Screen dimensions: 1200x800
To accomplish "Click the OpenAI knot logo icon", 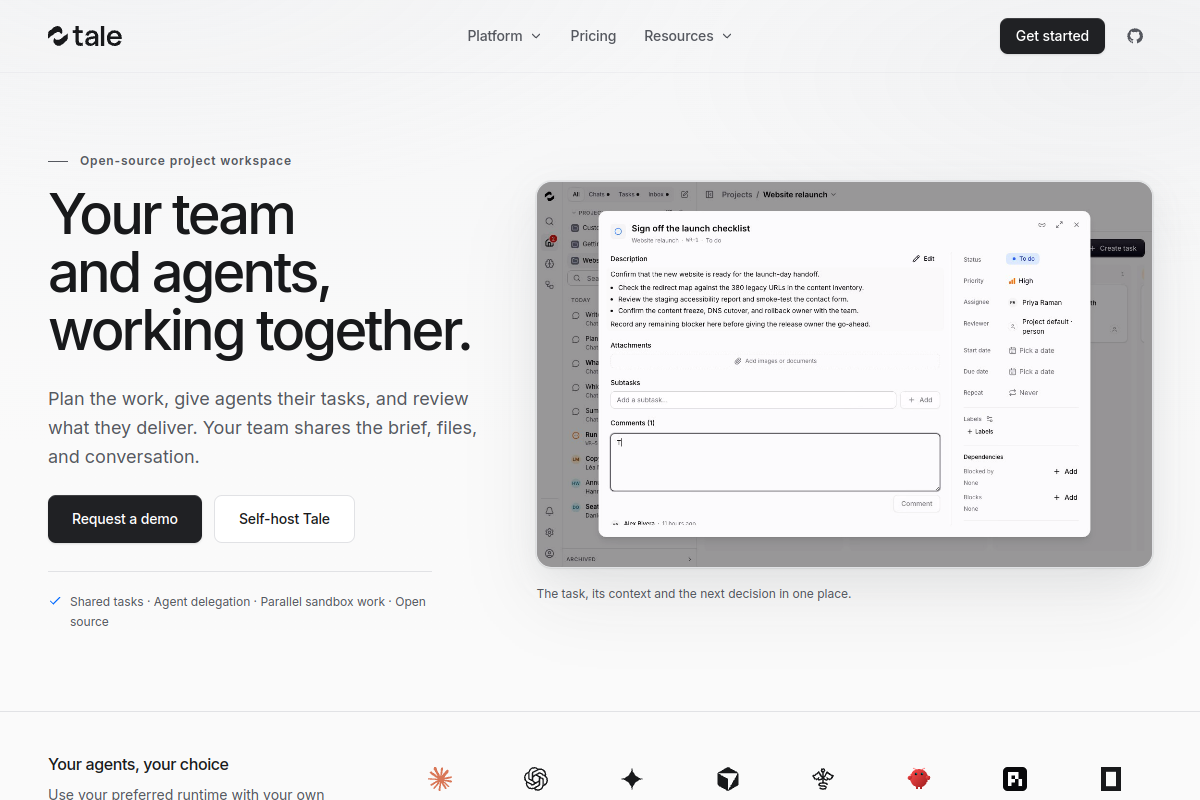I will (536, 779).
